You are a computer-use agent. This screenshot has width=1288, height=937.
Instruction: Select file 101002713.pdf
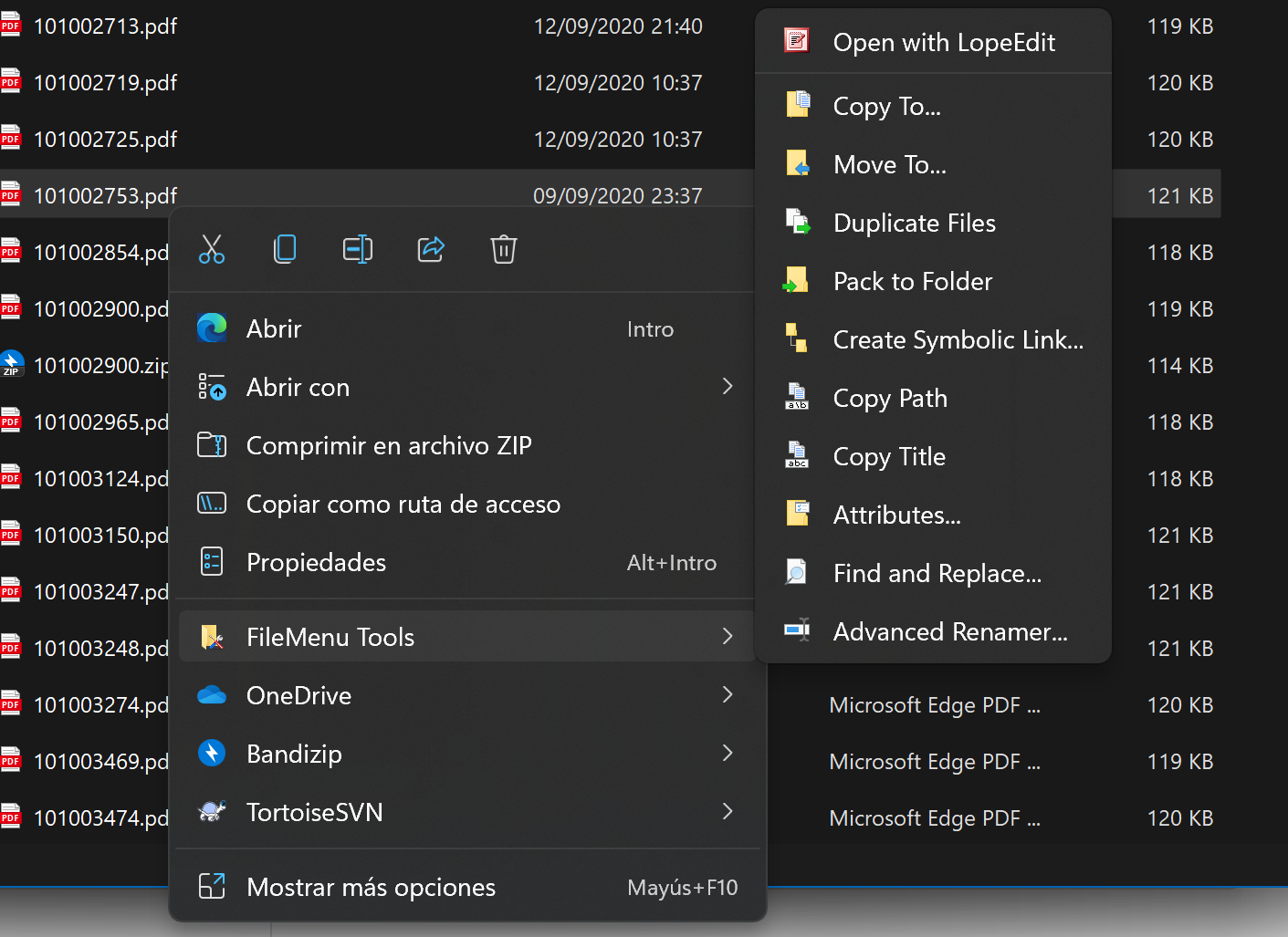click(105, 26)
